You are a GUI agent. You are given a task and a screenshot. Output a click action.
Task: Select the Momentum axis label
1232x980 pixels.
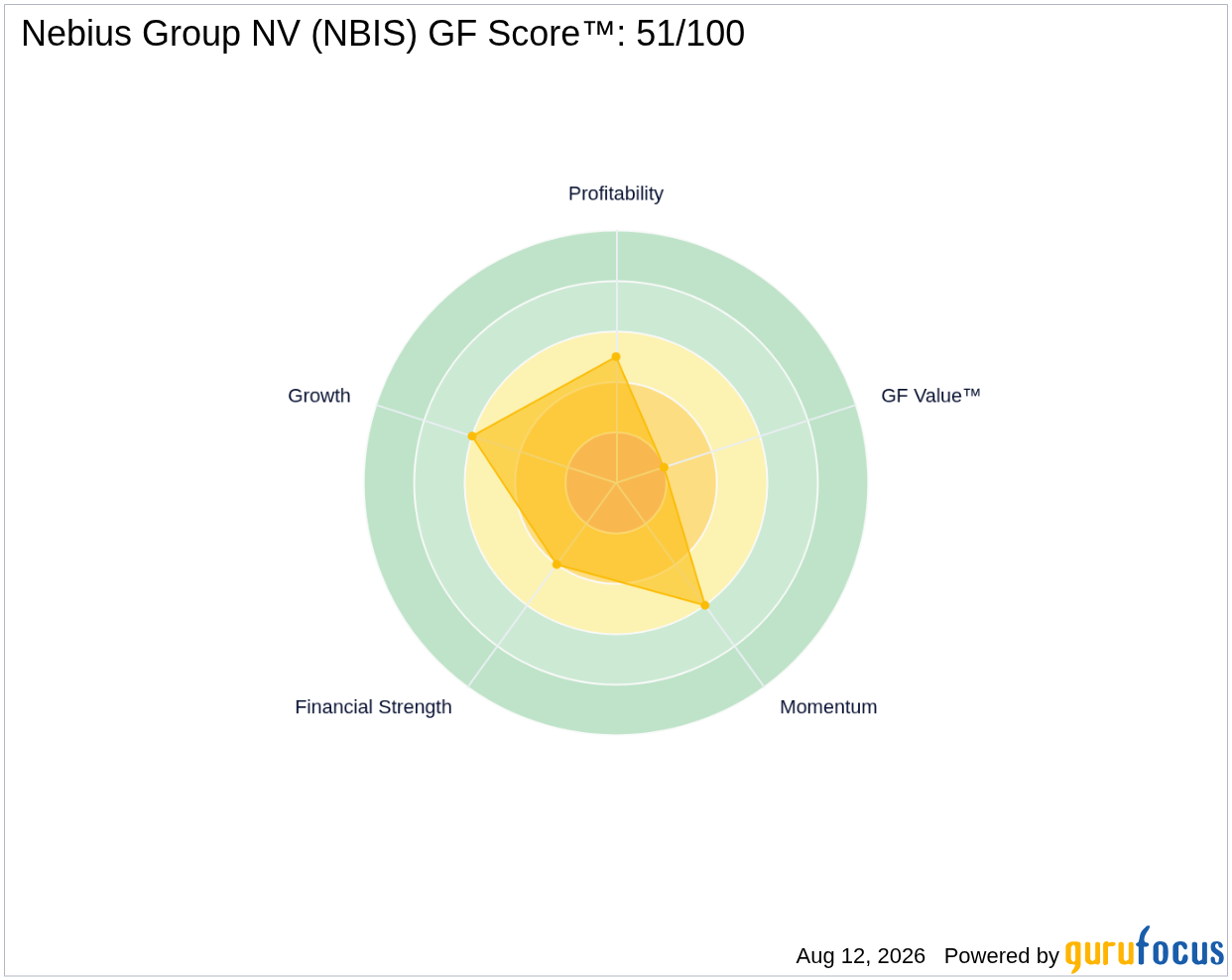tap(828, 707)
